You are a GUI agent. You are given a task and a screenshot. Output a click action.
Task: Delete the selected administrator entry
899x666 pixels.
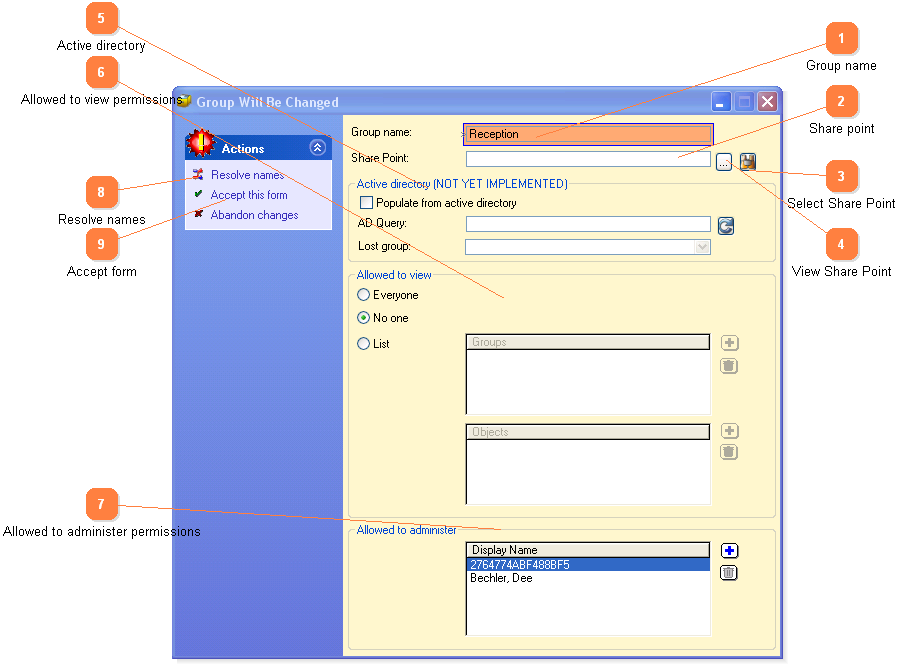(x=729, y=573)
